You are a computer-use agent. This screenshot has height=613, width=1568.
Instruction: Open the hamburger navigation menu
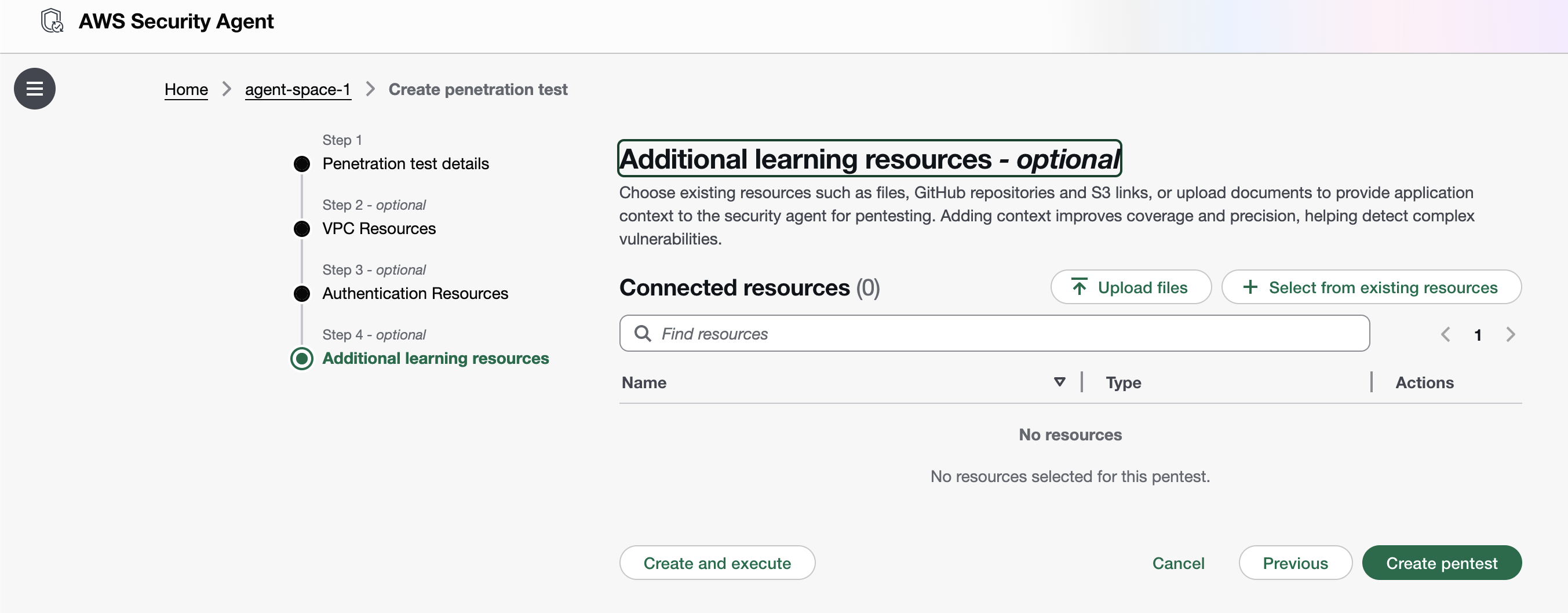(35, 89)
